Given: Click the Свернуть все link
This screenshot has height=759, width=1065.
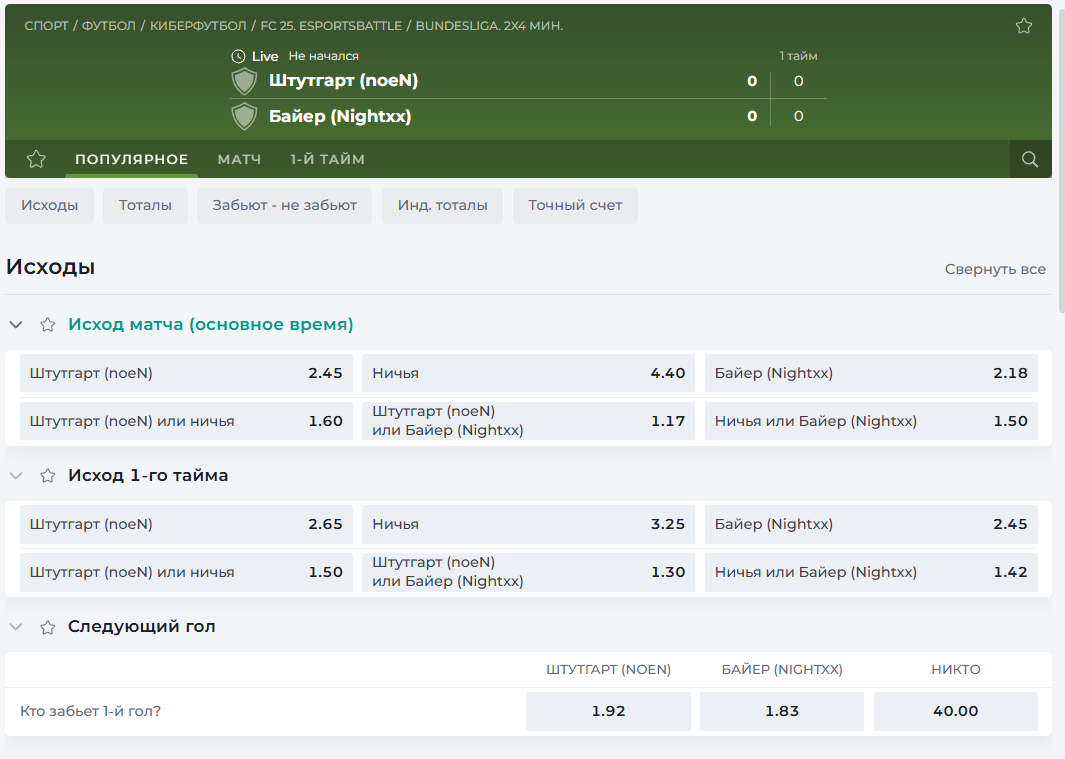Looking at the screenshot, I should [x=995, y=269].
